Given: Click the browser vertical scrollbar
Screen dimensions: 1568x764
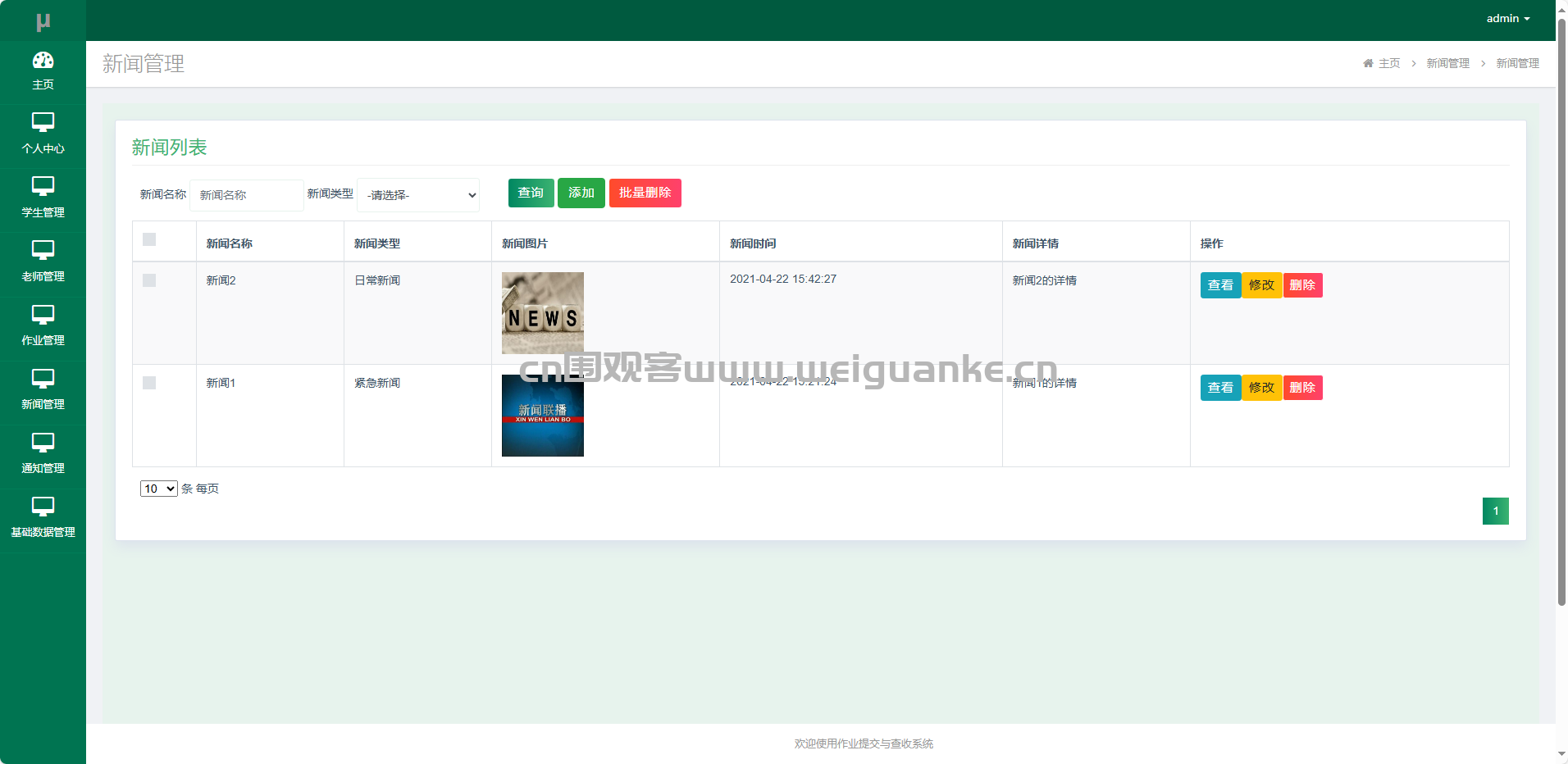Looking at the screenshot, I should click(x=1561, y=312).
